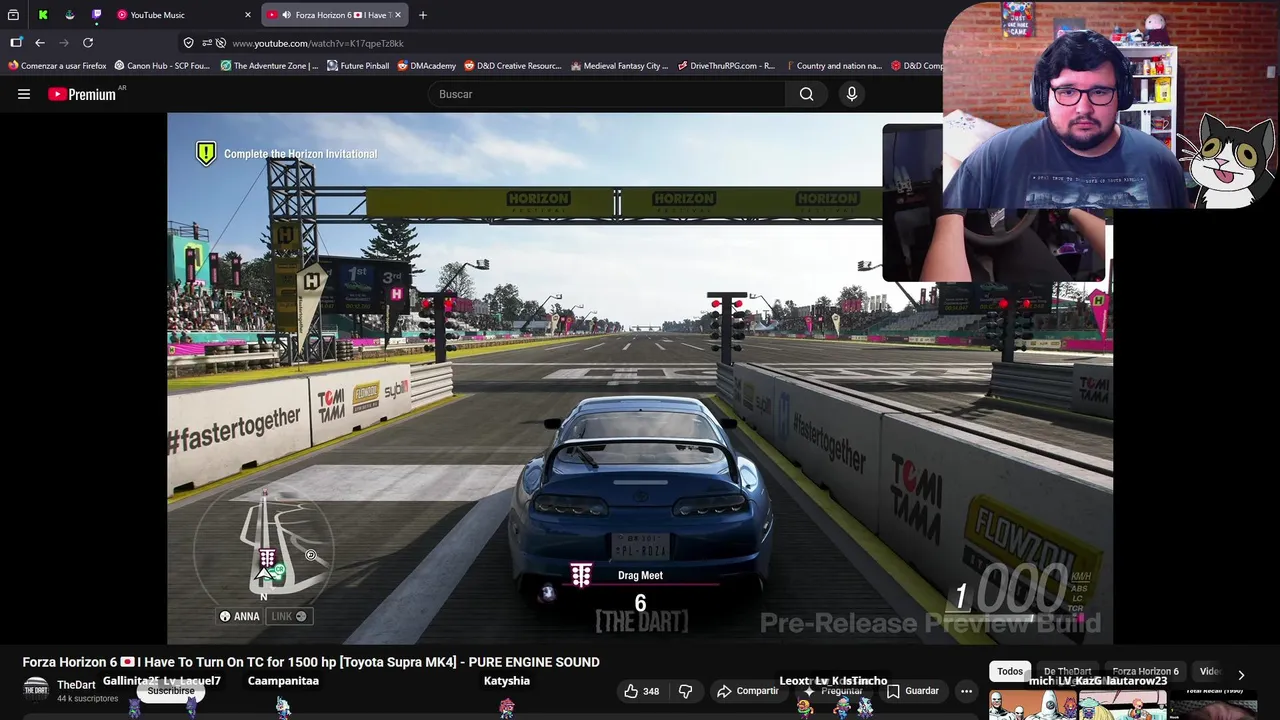Switch to the Twitch pinned tab
This screenshot has width=1280, height=720.
[97, 15]
